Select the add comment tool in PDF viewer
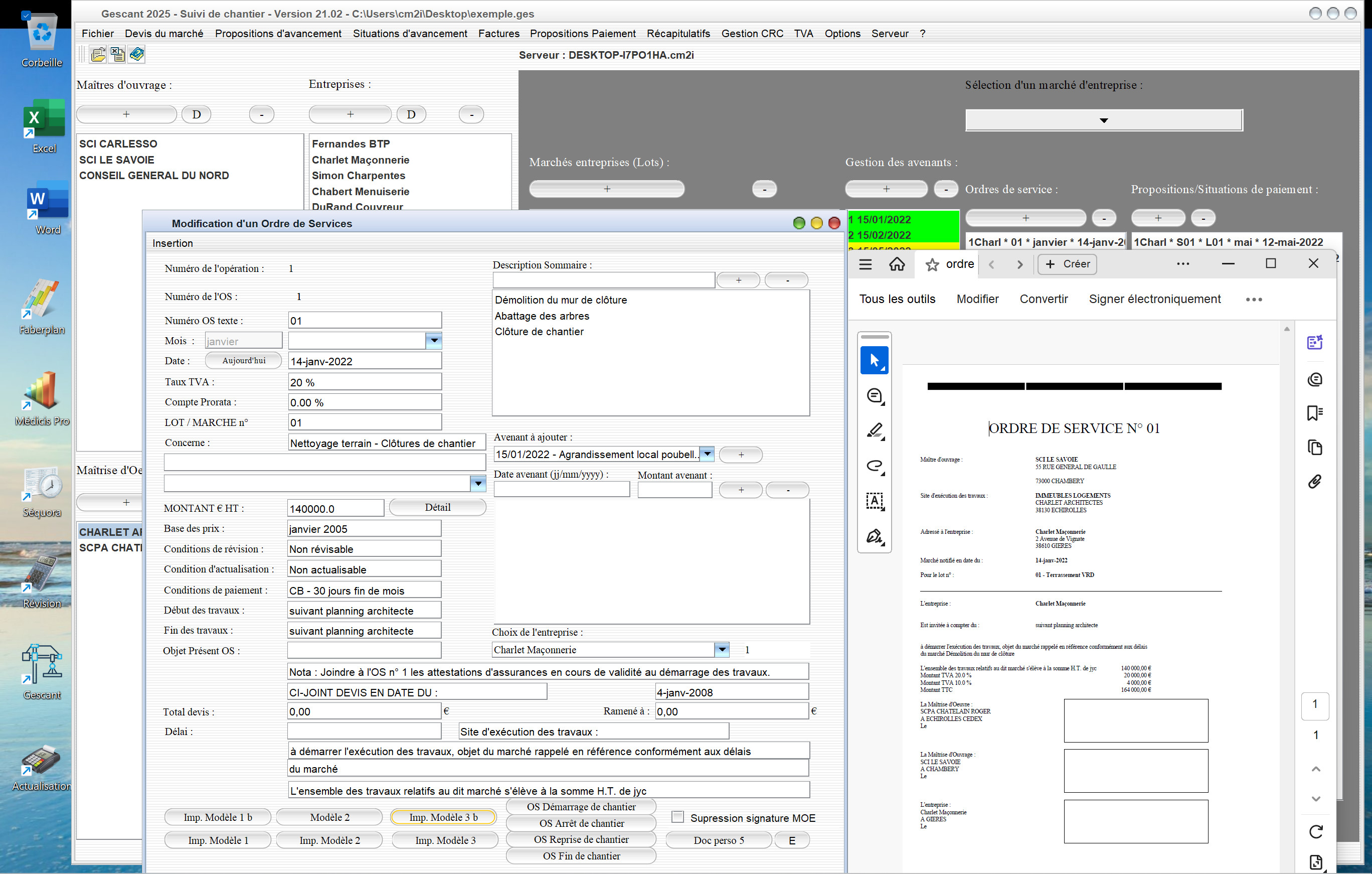 (x=875, y=396)
